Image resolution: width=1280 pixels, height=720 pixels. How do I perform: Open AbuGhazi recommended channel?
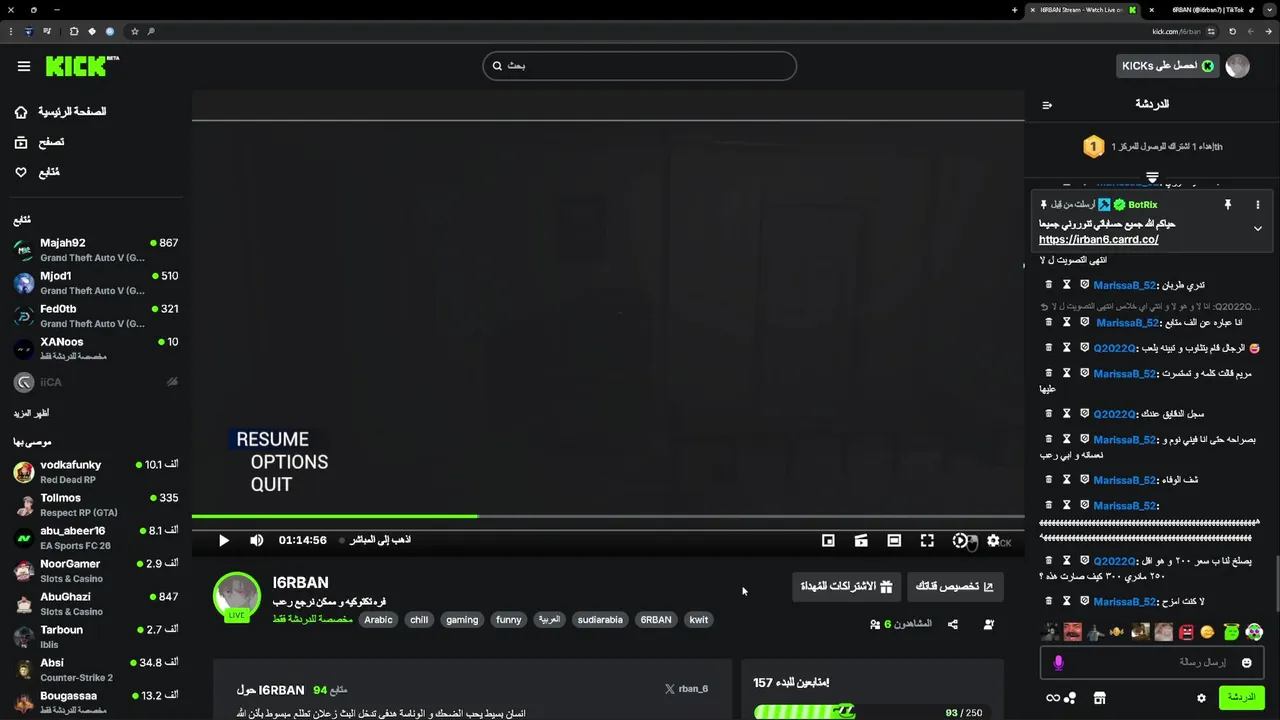[96, 604]
